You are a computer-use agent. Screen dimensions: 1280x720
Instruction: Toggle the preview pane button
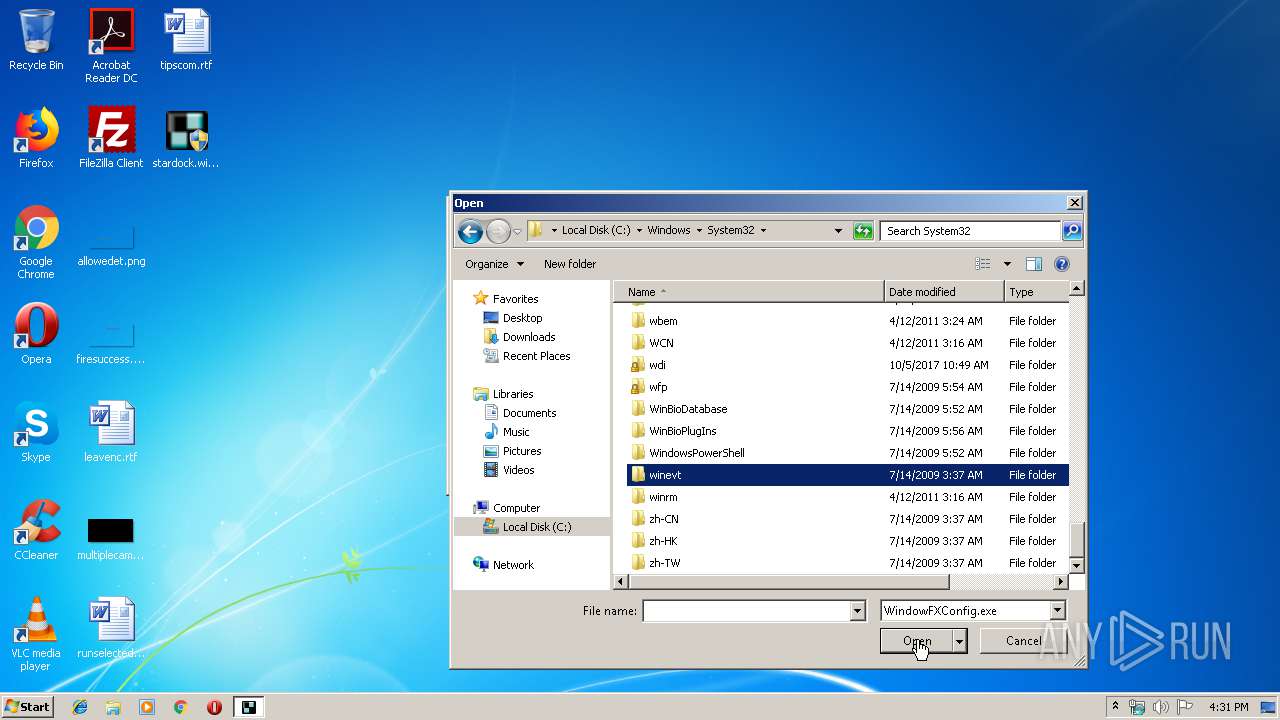pos(1034,264)
